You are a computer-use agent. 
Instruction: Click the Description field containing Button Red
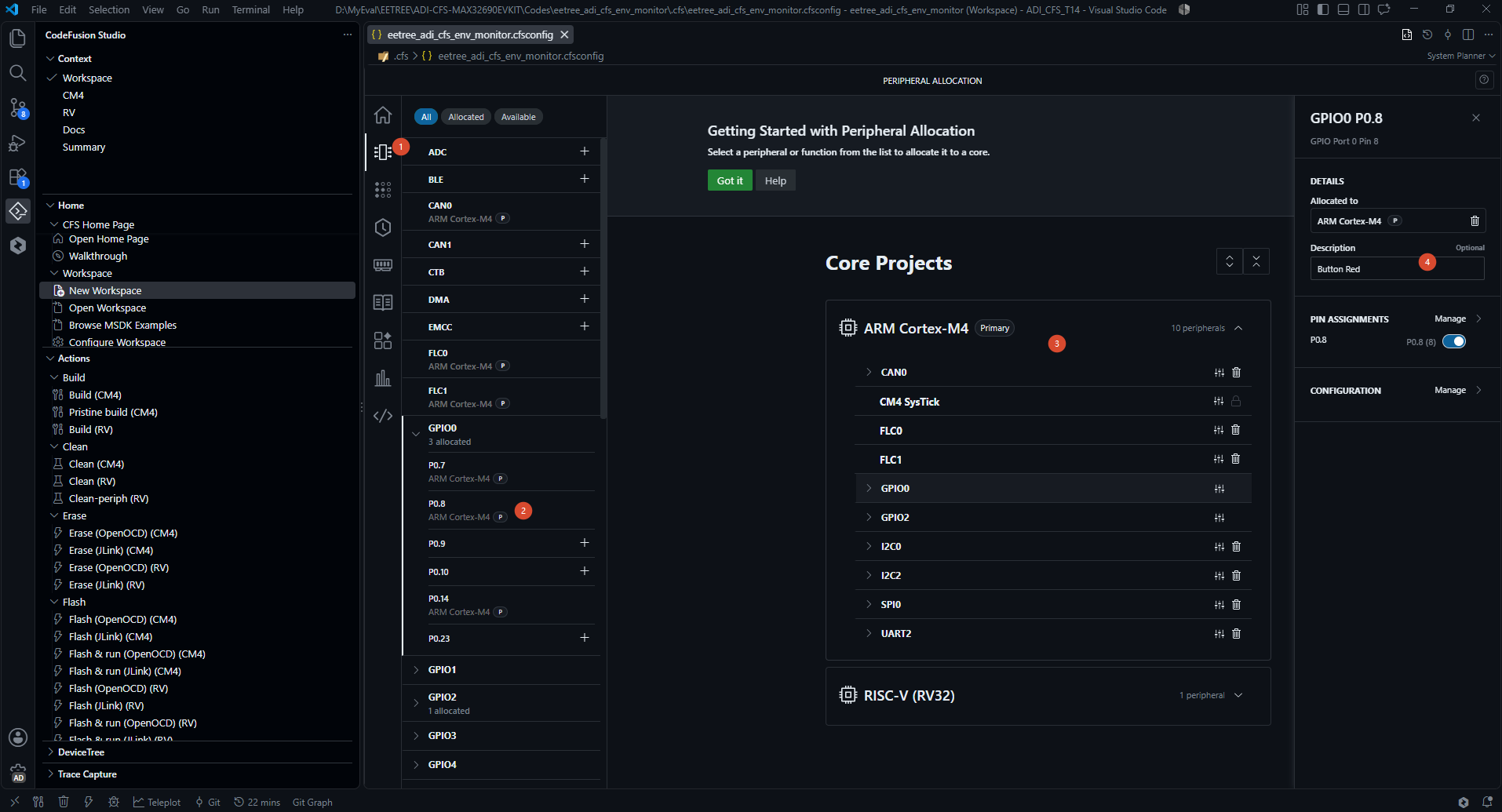click(1397, 269)
